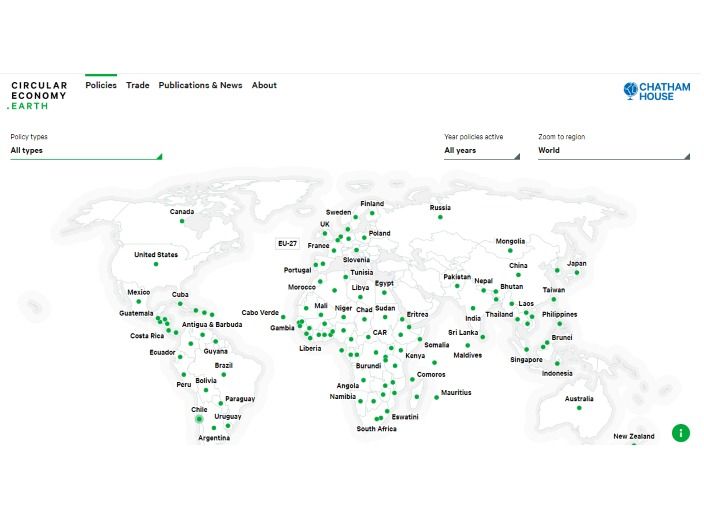Screen dimensions: 704x528
Task: Click the Paraguay label
Action: 240,399
